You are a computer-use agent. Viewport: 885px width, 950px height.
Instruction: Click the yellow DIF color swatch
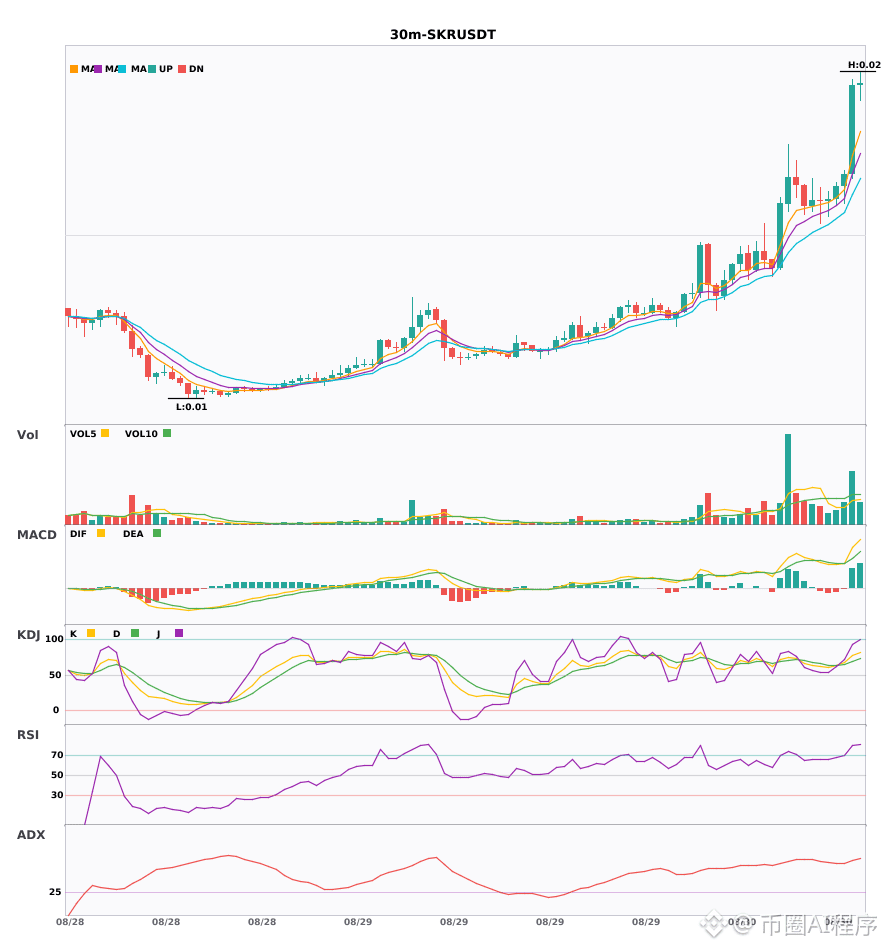pos(101,533)
